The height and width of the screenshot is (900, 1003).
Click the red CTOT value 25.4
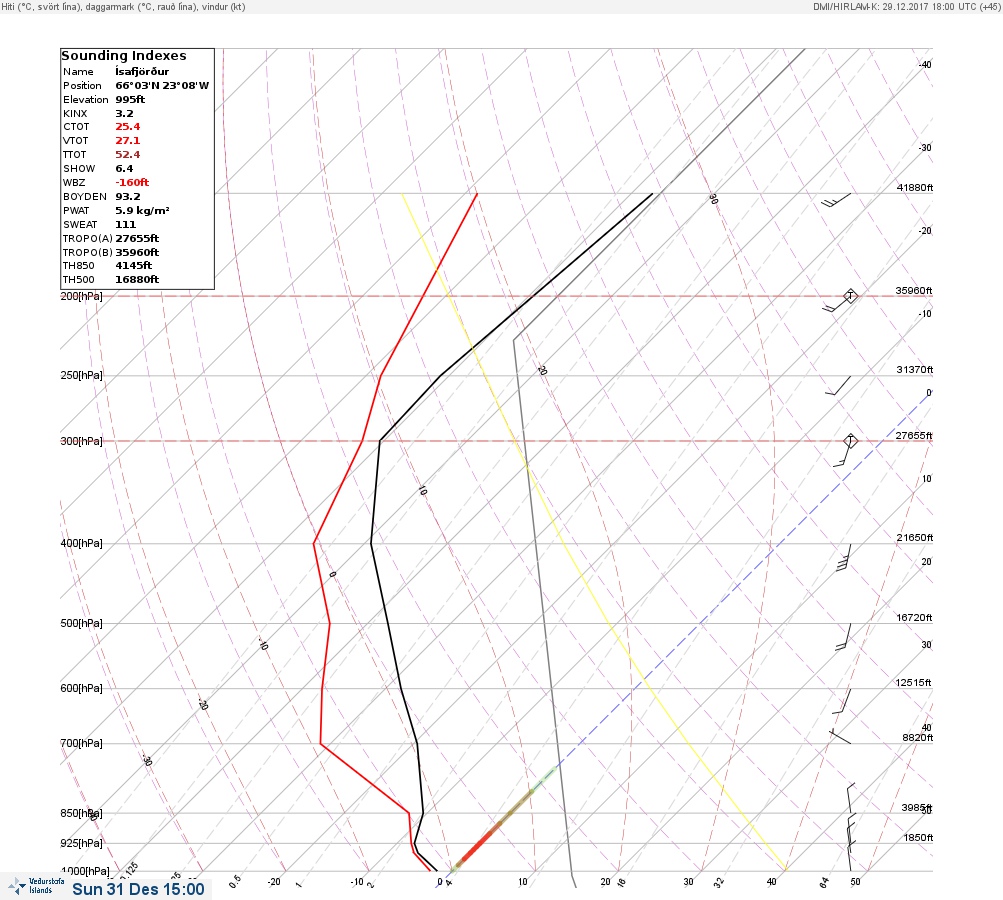click(x=127, y=127)
